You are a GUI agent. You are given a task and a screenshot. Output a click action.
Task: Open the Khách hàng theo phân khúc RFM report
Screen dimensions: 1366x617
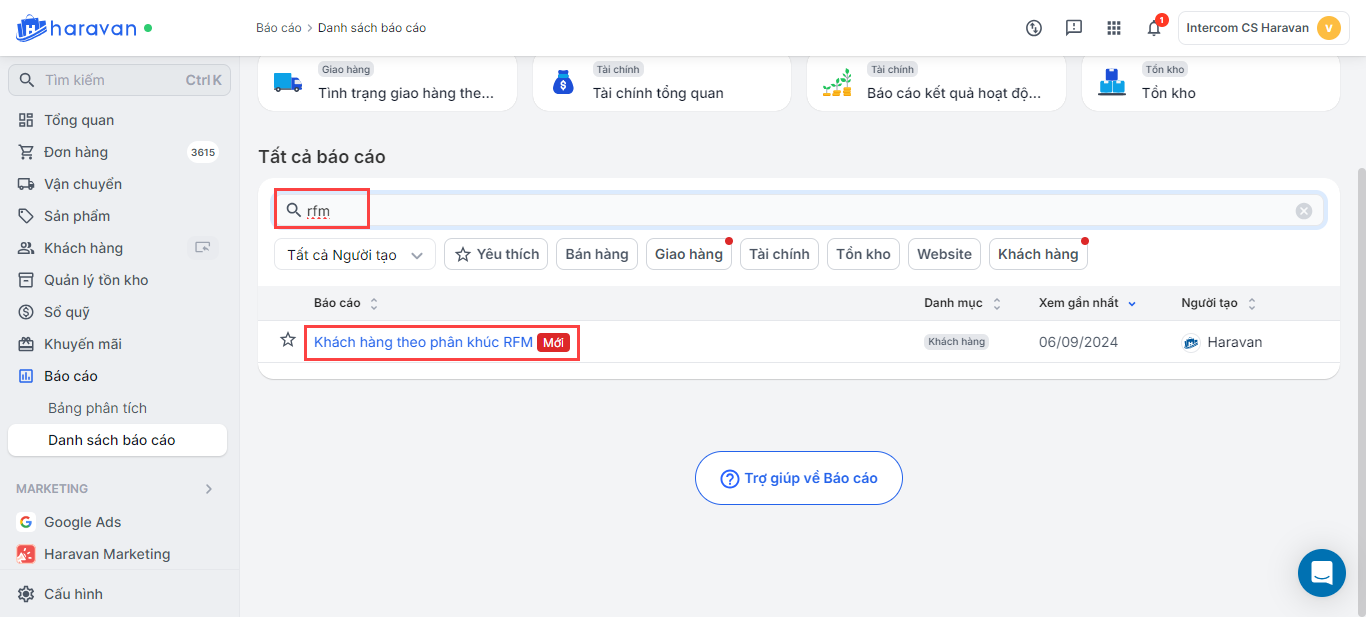(x=423, y=342)
